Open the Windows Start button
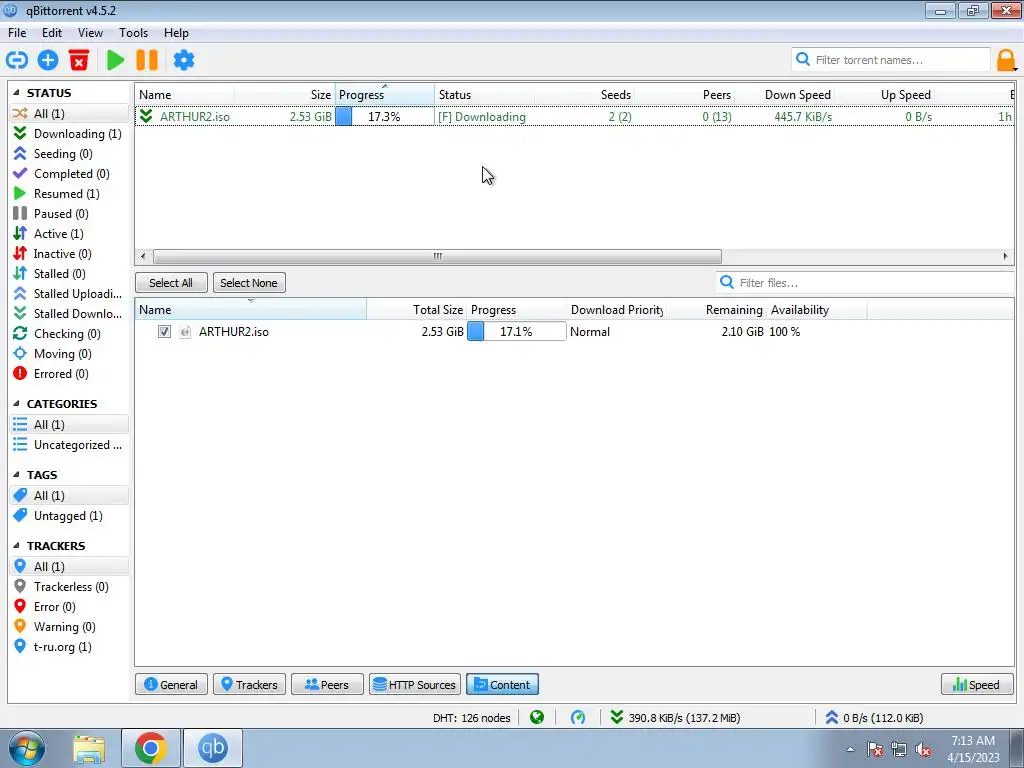Screen dimensions: 1024x768 27,748
